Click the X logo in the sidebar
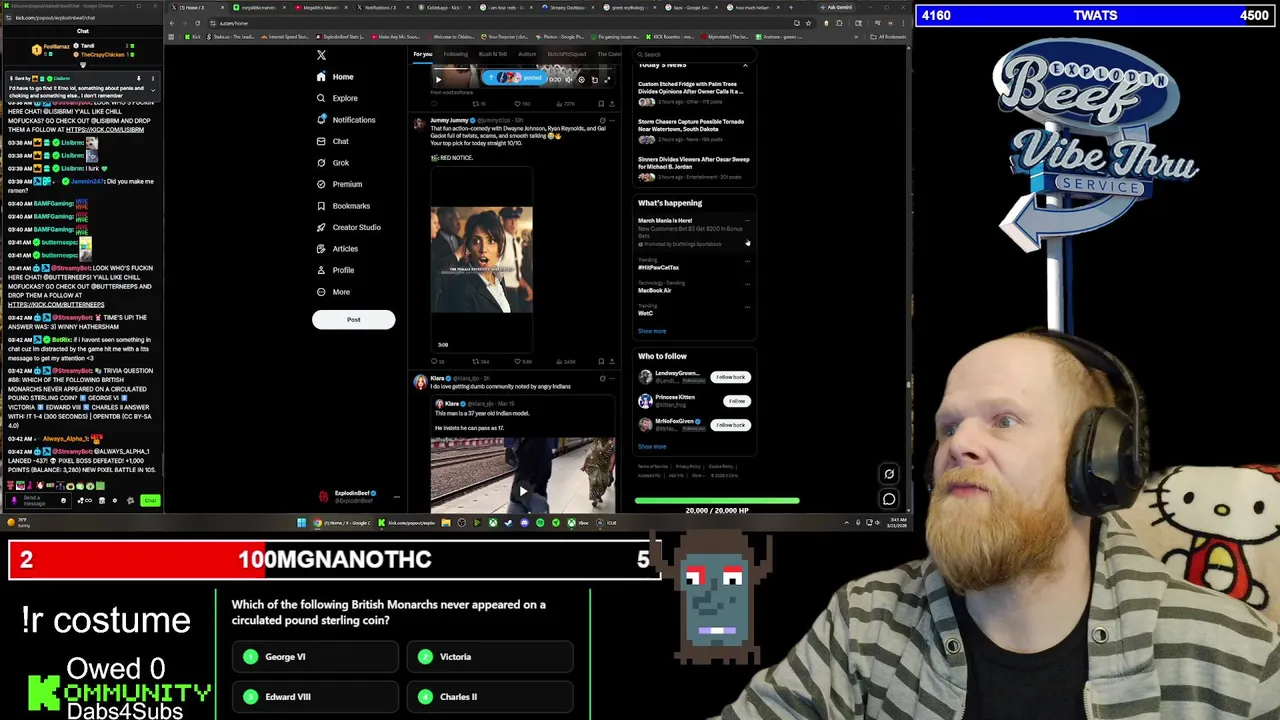Viewport: 1280px width, 720px height. (321, 55)
